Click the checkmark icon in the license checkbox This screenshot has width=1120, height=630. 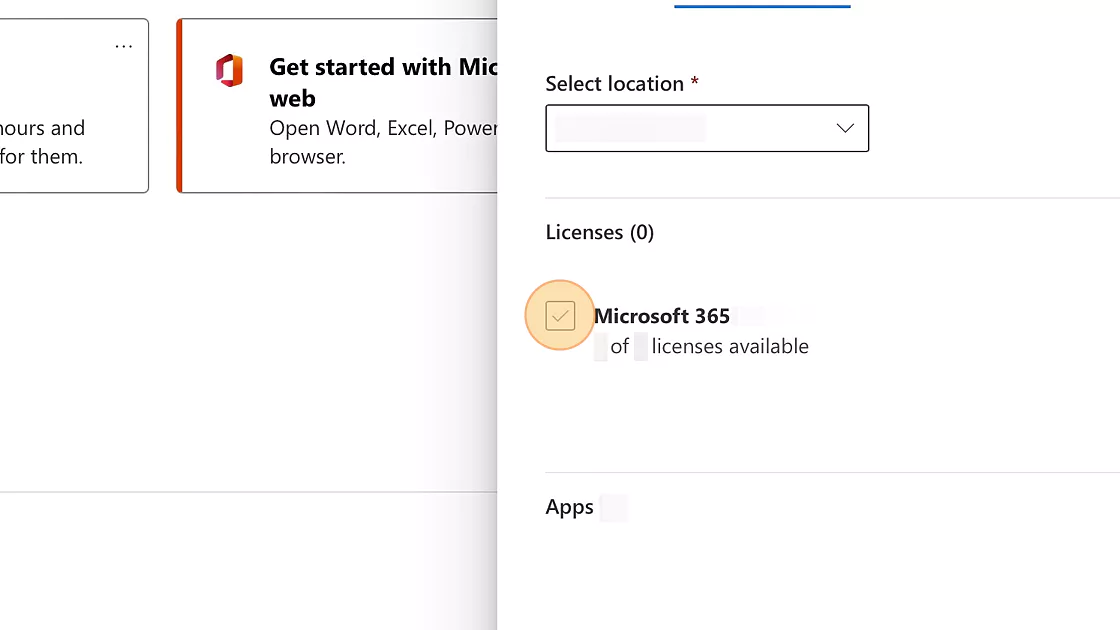click(x=559, y=315)
